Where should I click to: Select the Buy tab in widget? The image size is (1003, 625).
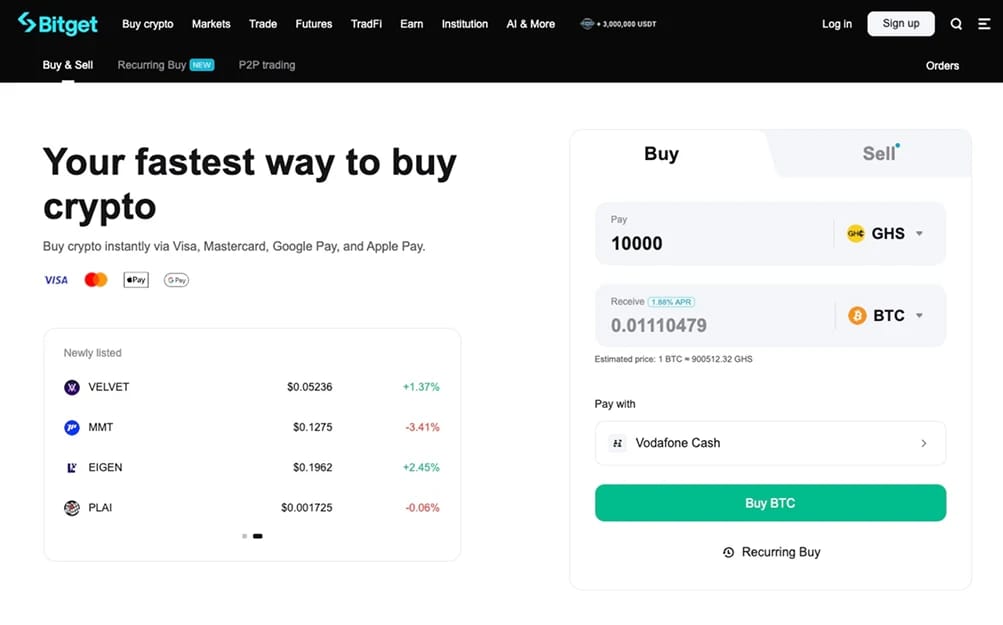point(661,154)
